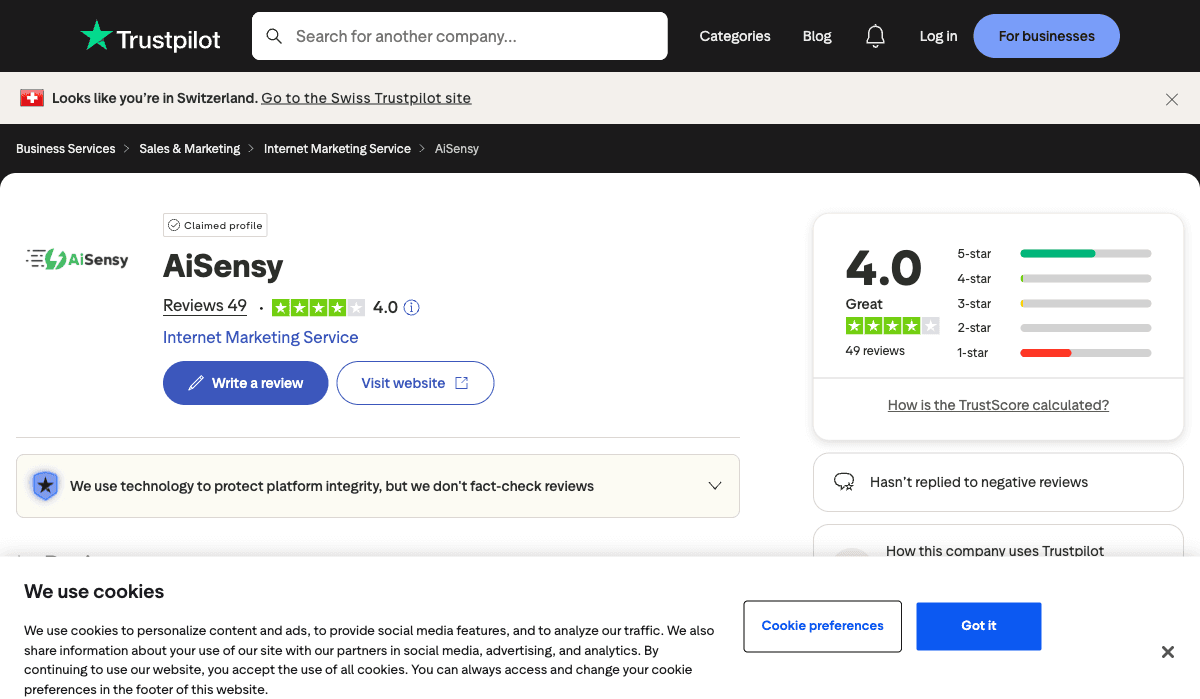
Task: Open Business Services breadcrumb
Action: point(66,149)
